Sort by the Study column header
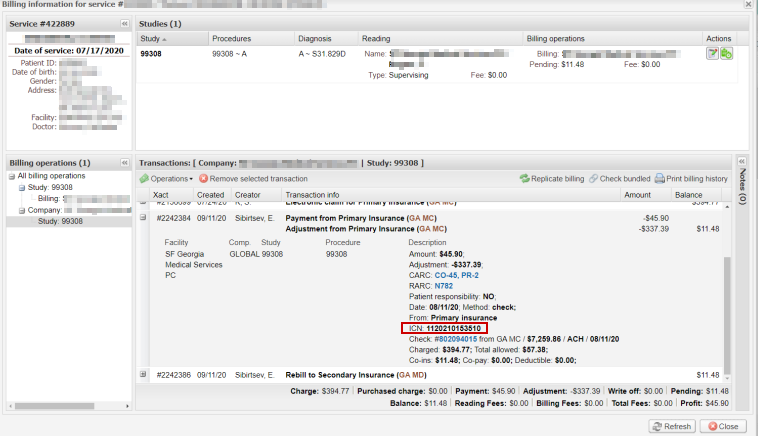Image resolution: width=758 pixels, height=436 pixels. coord(173,39)
